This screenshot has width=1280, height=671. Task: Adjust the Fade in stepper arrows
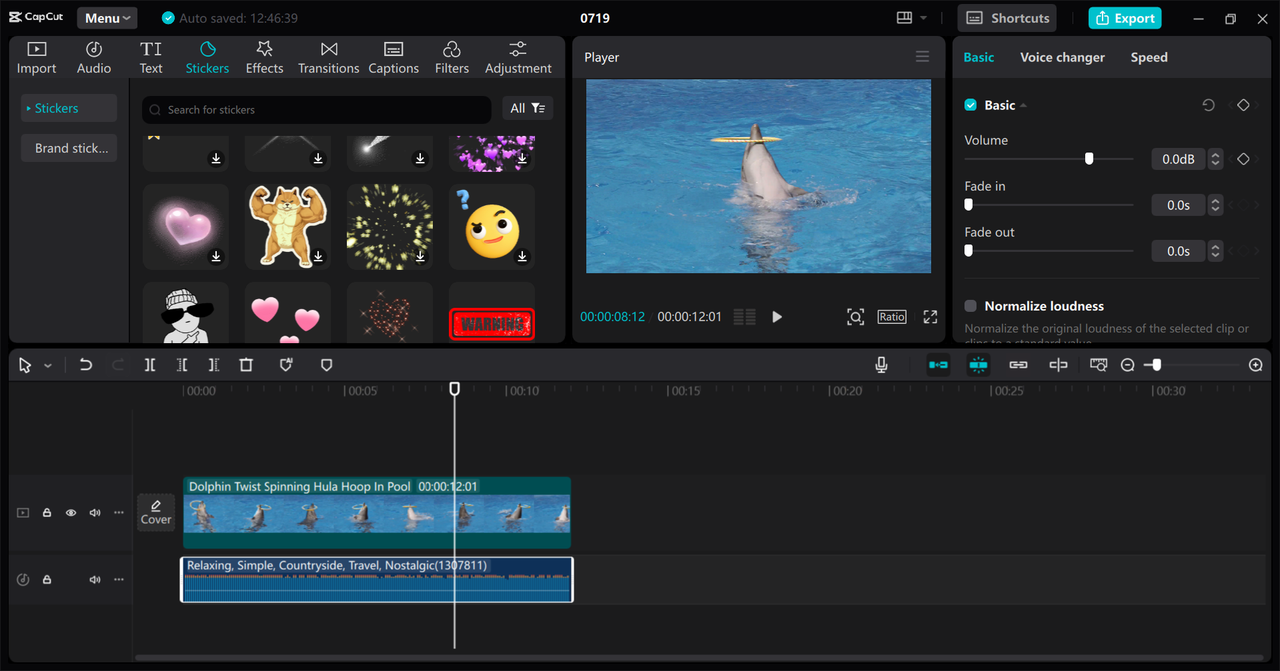[x=1215, y=205]
